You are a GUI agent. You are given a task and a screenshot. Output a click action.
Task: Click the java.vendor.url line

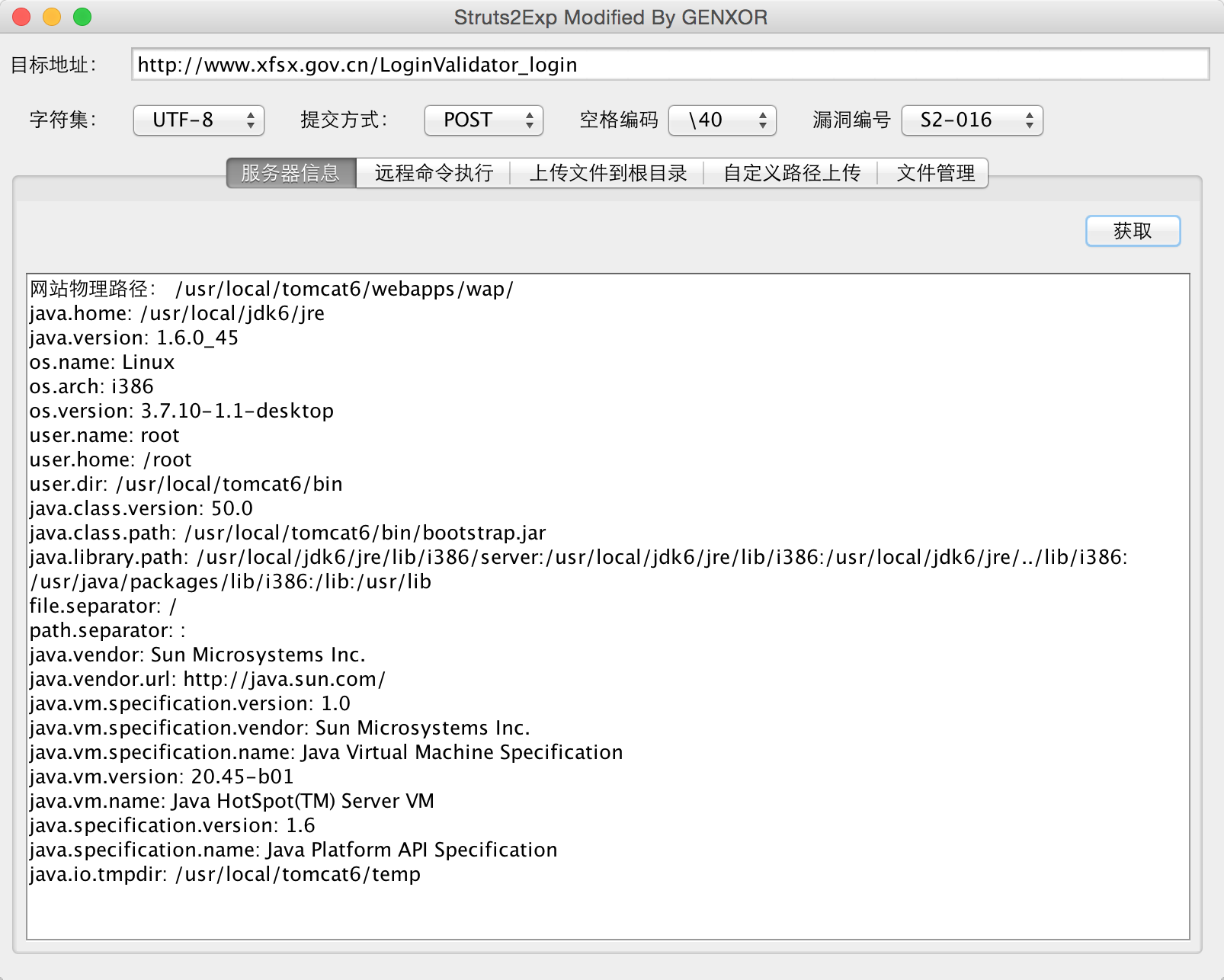[207, 679]
